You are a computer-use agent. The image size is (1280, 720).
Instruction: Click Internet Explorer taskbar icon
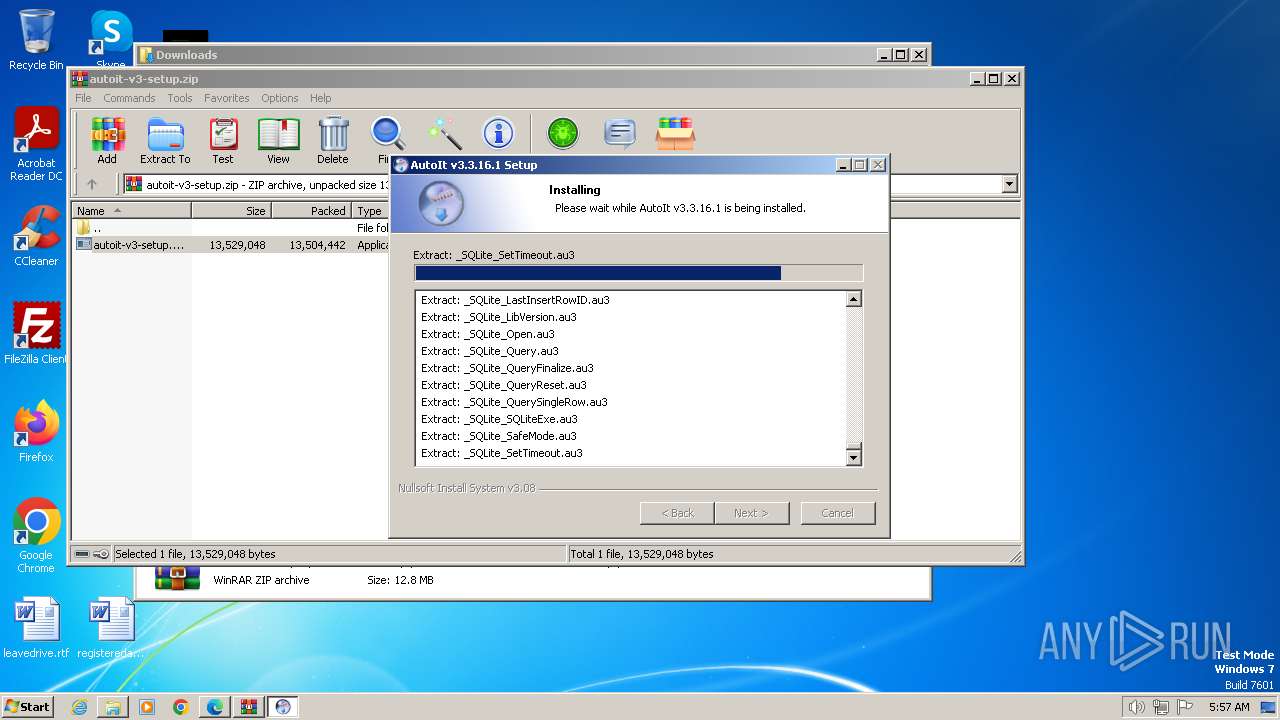(x=79, y=707)
